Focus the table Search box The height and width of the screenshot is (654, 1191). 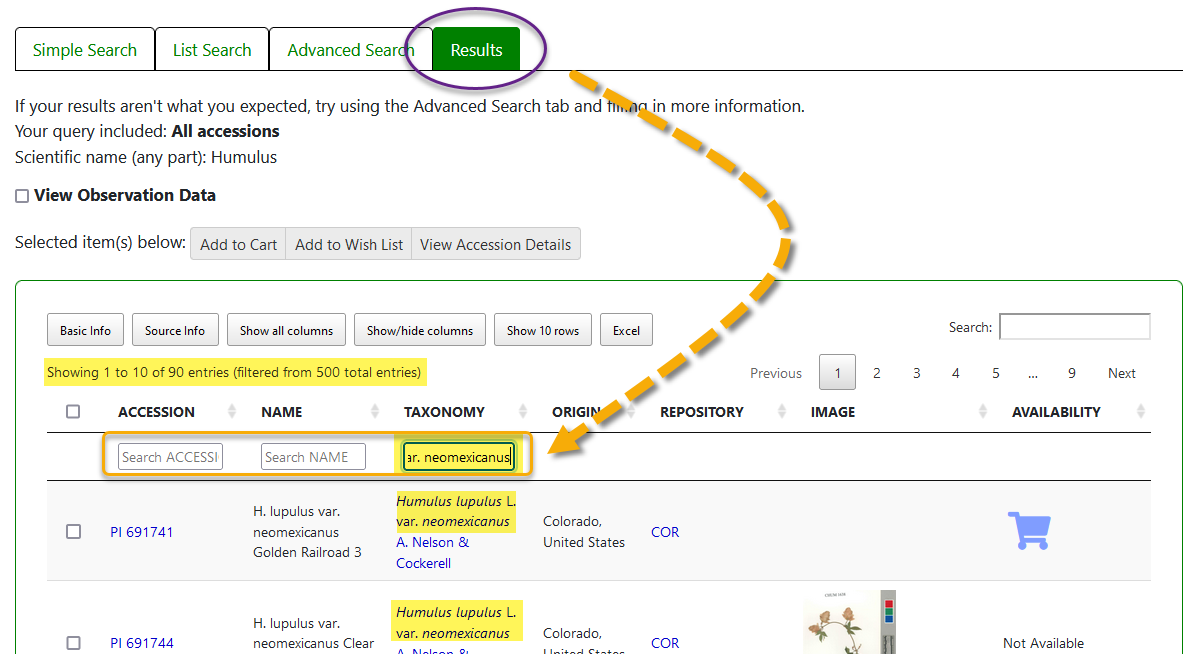(x=1074, y=327)
